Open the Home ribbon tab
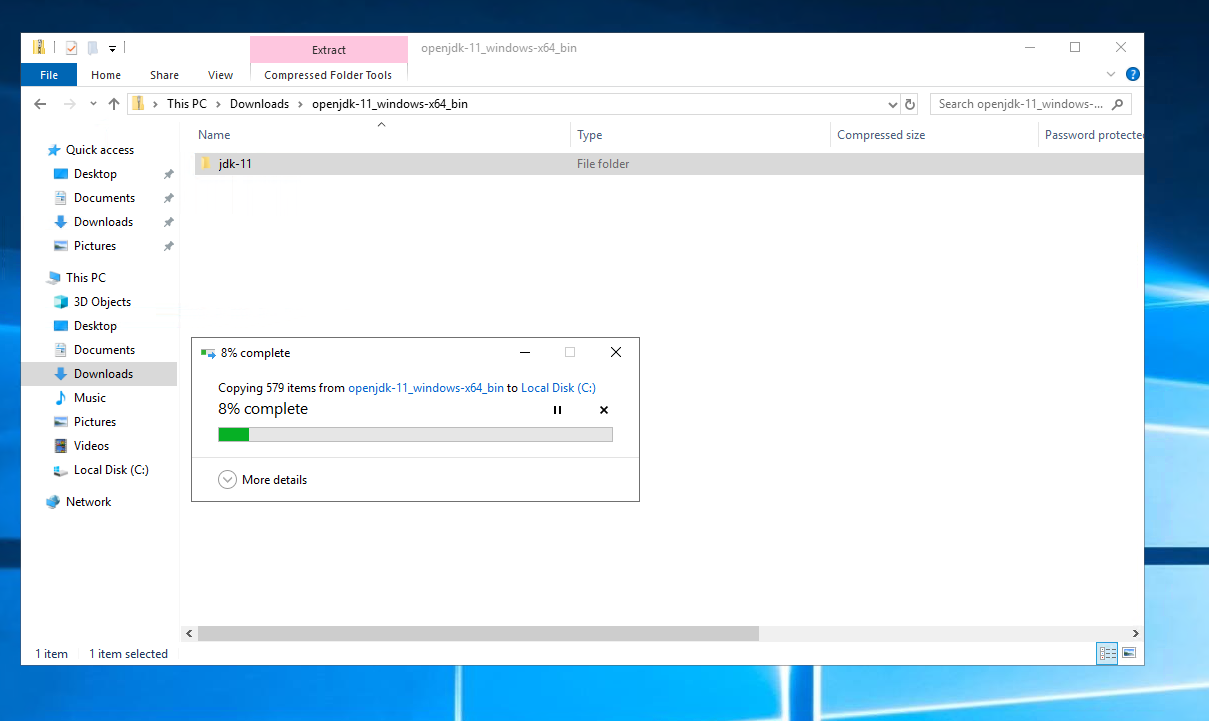 (106, 75)
